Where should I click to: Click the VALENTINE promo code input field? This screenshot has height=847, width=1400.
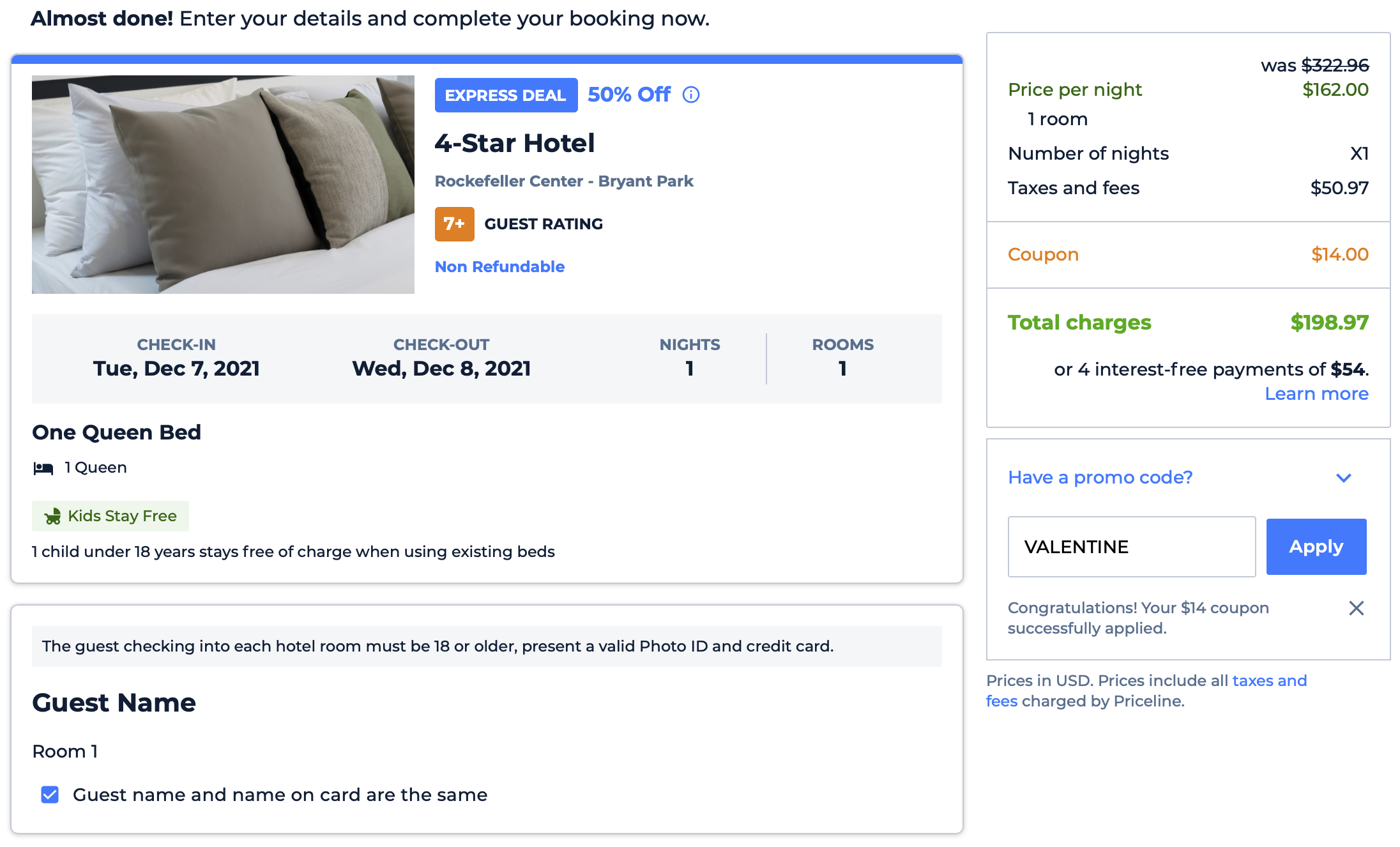click(x=1131, y=547)
